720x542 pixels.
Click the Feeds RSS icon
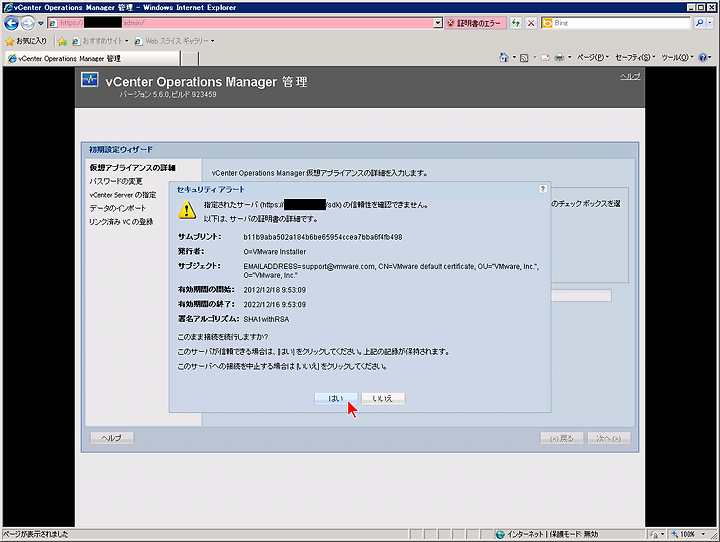pyautogui.click(x=524, y=58)
